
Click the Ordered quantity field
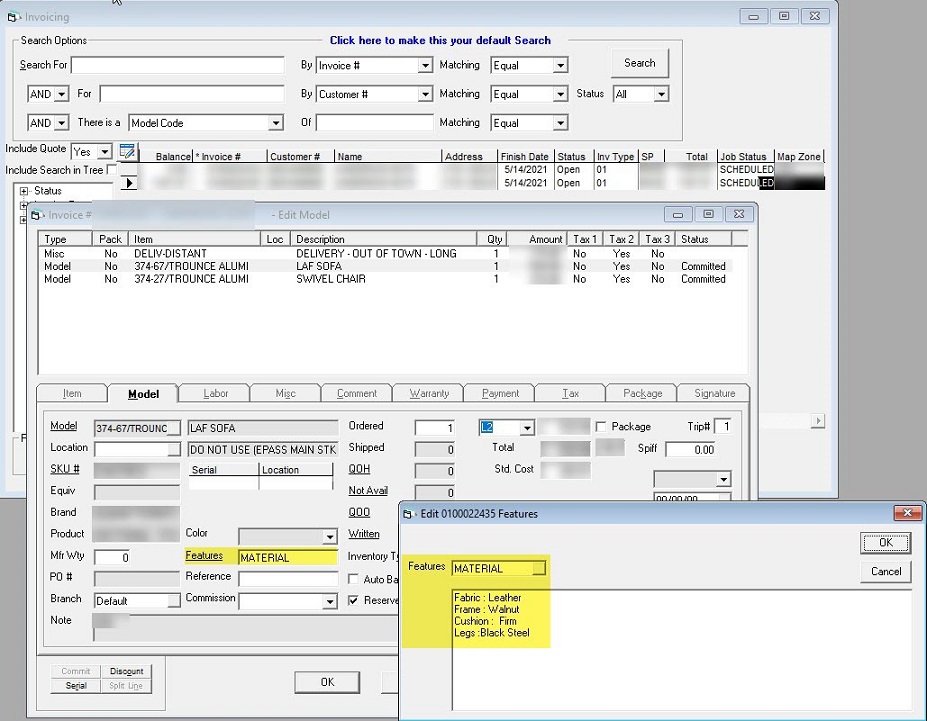(435, 428)
